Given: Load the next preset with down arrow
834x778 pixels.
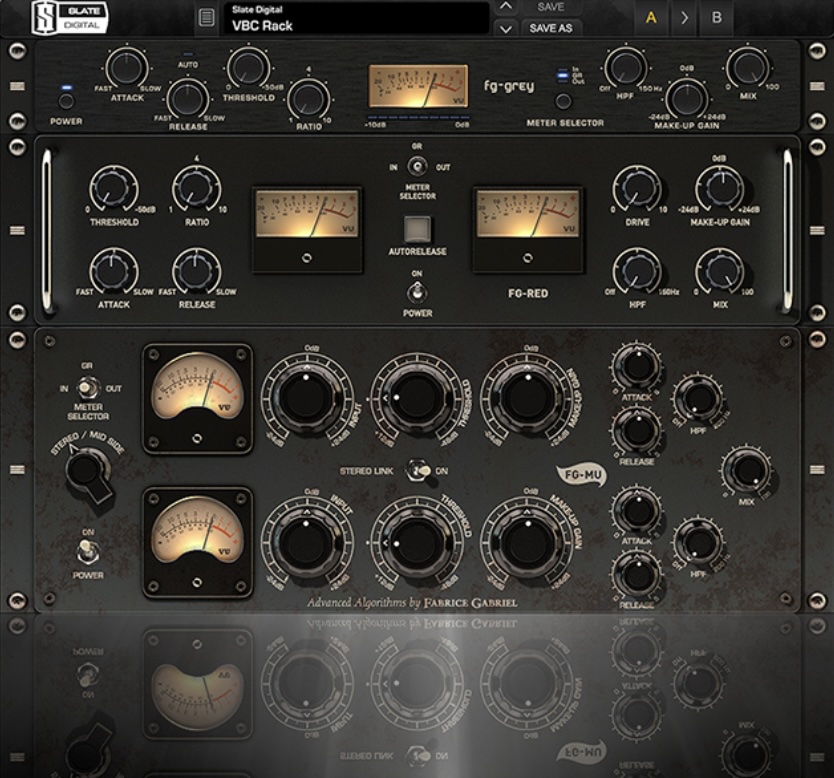Looking at the screenshot, I should [x=506, y=28].
